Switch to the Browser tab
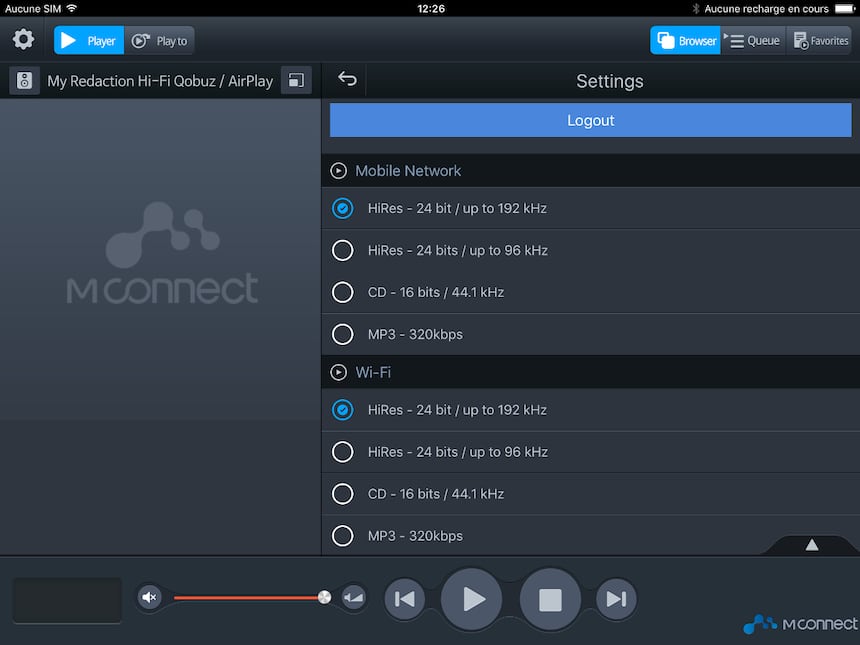Image resolution: width=860 pixels, height=645 pixels. tap(685, 41)
